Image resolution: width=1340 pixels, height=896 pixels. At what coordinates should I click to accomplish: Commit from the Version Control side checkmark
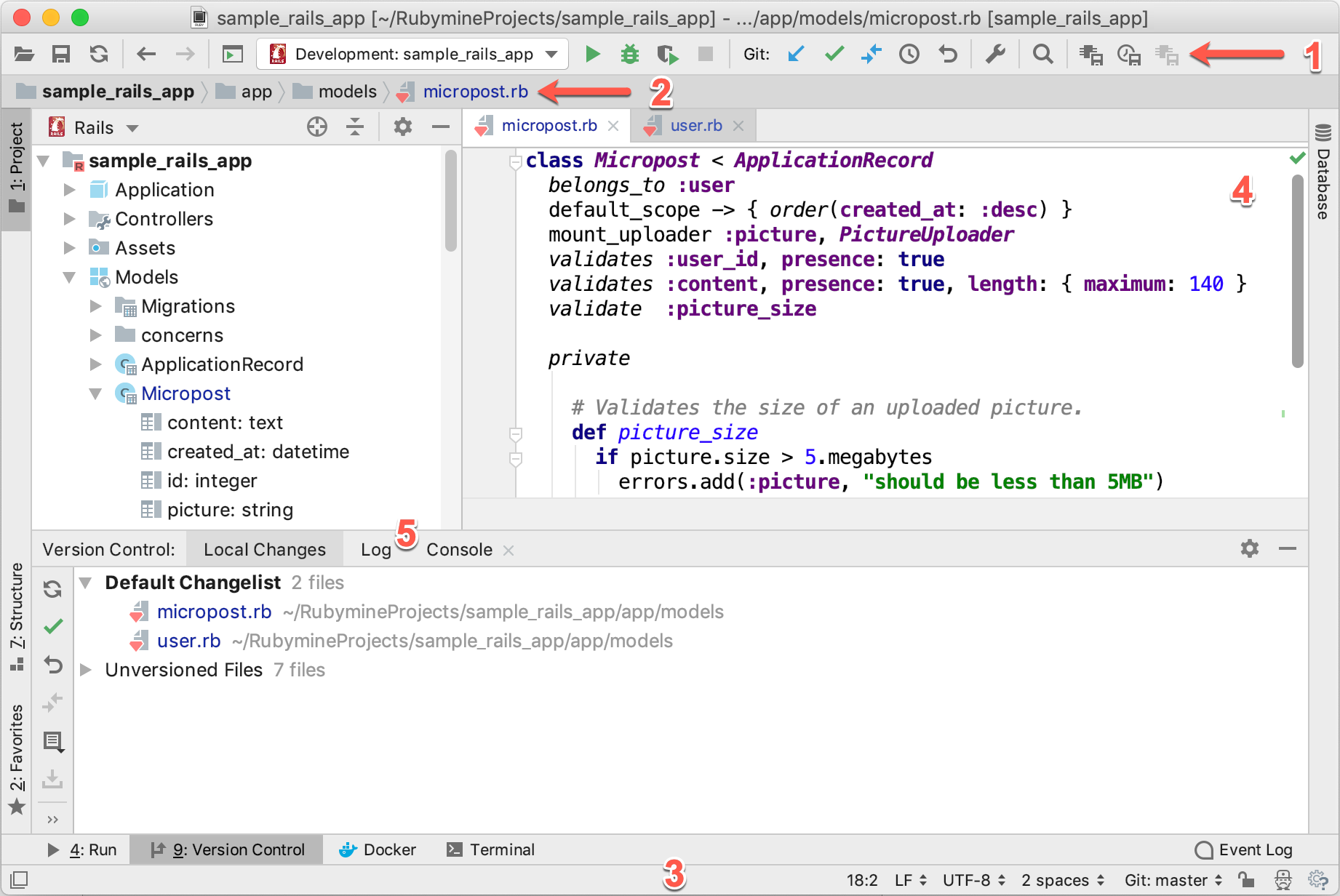point(53,626)
